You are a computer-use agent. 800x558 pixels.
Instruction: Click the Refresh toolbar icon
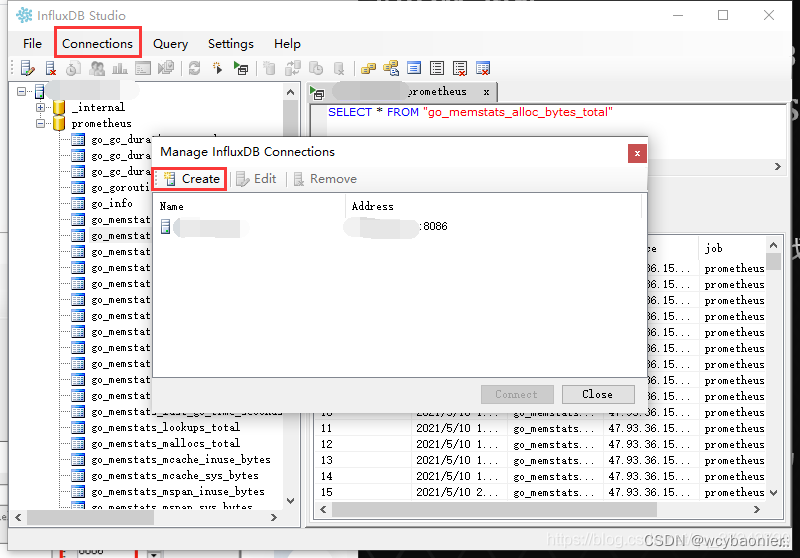click(x=194, y=68)
